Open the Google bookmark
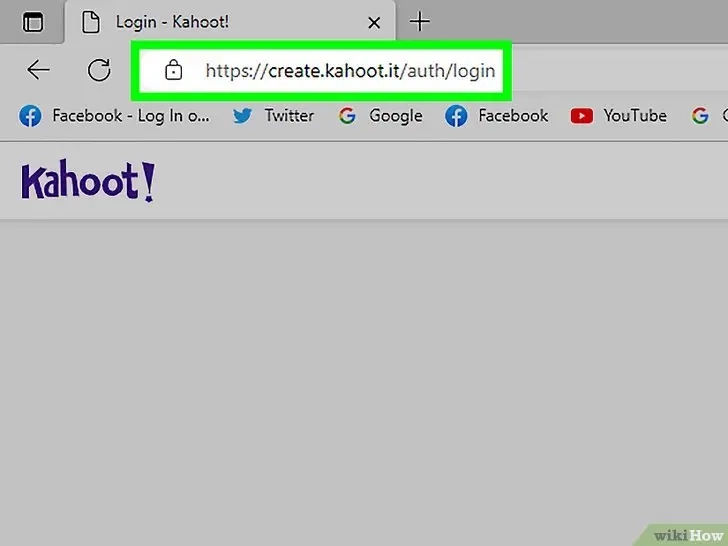 tap(380, 116)
